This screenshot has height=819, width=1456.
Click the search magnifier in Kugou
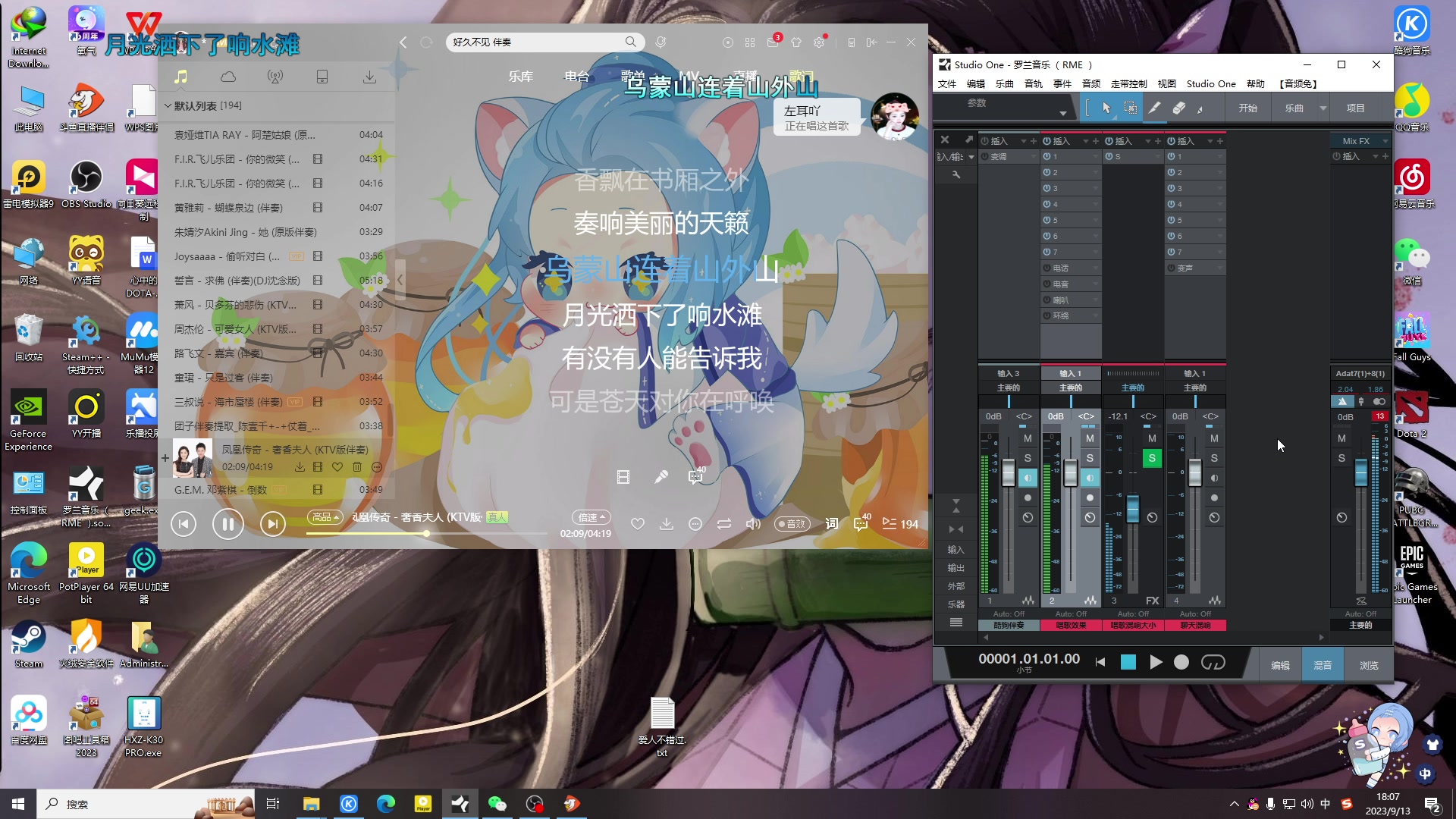click(630, 42)
